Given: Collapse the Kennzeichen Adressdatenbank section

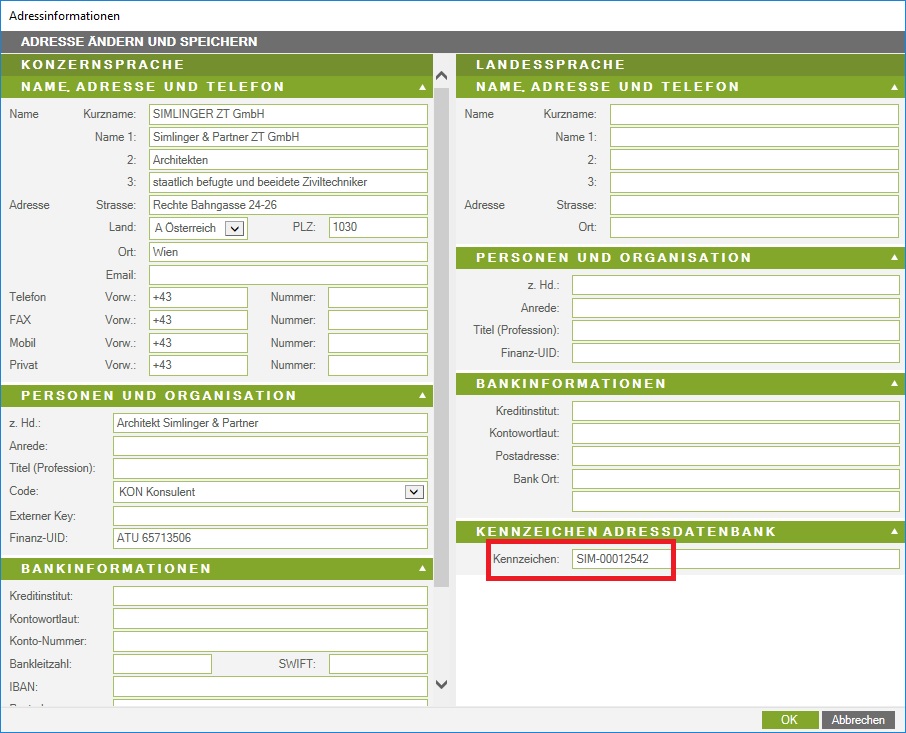Looking at the screenshot, I should pos(896,531).
